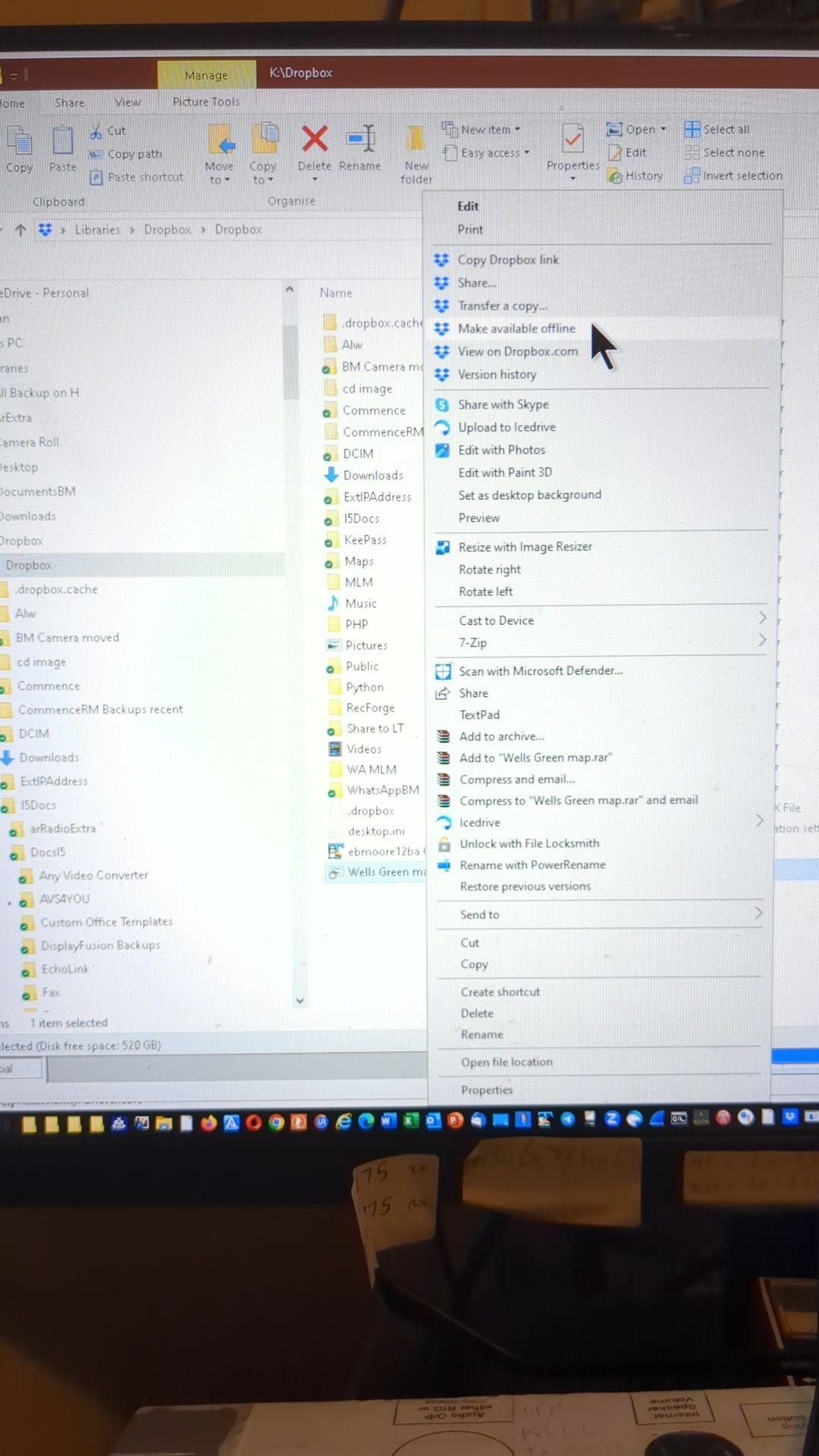Open the Picture Tools tab
This screenshot has height=1456, width=819.
(x=206, y=102)
